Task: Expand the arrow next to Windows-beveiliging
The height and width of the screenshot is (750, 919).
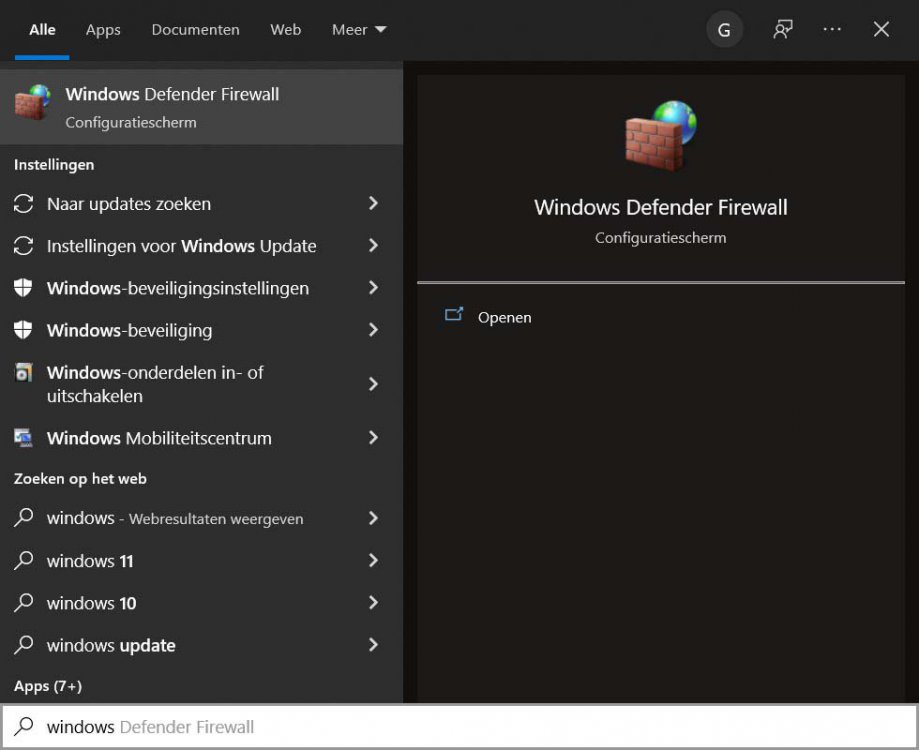Action: (373, 330)
